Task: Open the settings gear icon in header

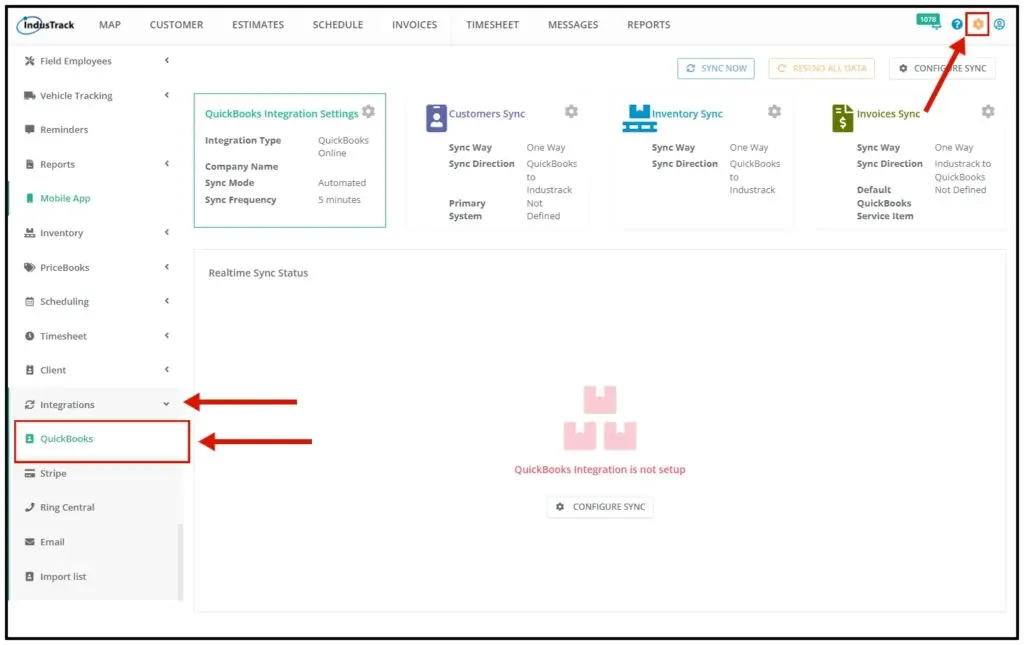Action: (x=978, y=24)
